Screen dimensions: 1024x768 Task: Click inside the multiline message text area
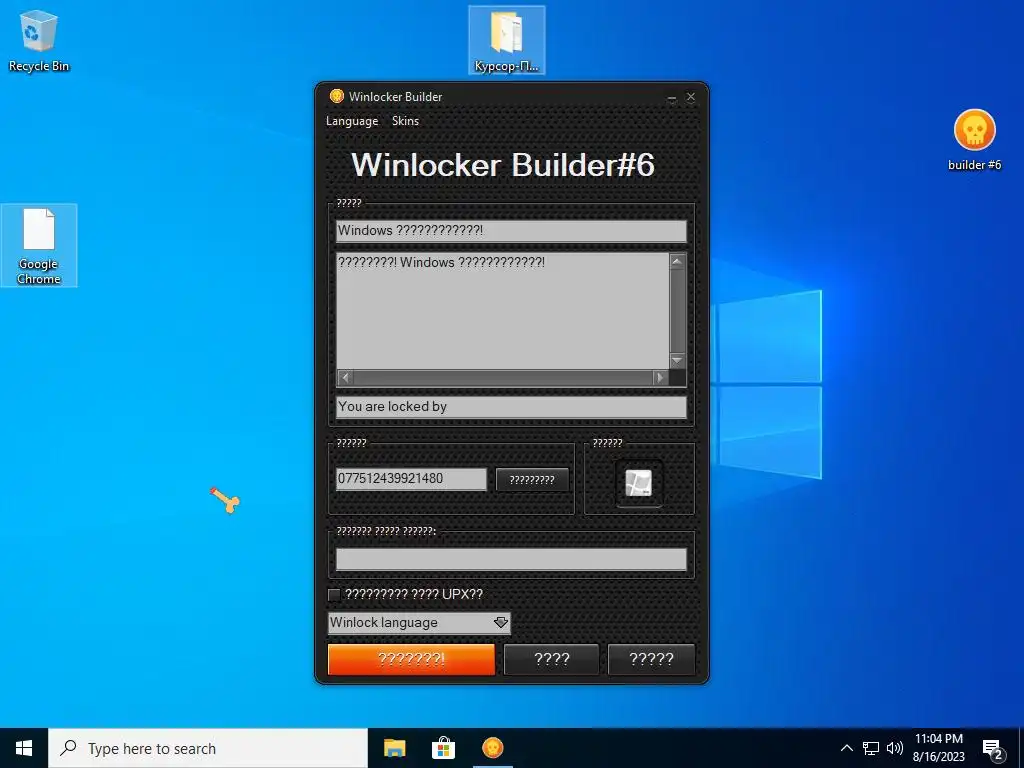[502, 311]
